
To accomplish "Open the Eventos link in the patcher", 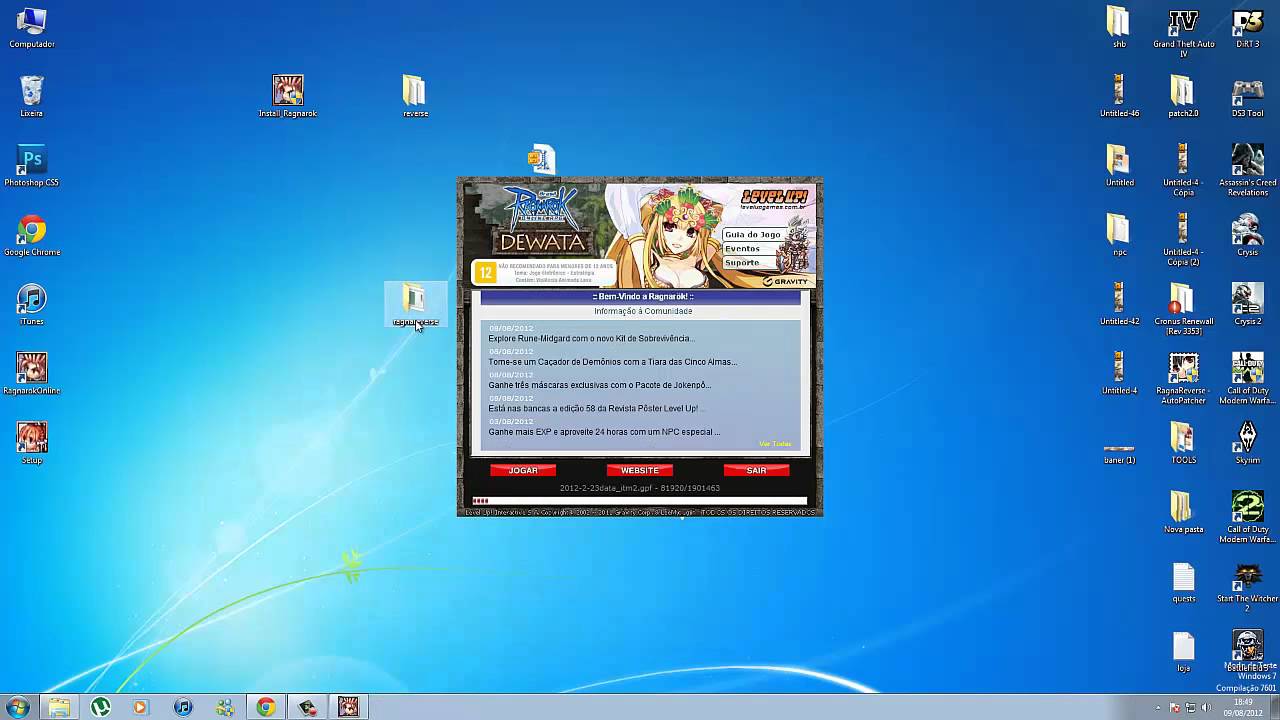I will point(742,248).
